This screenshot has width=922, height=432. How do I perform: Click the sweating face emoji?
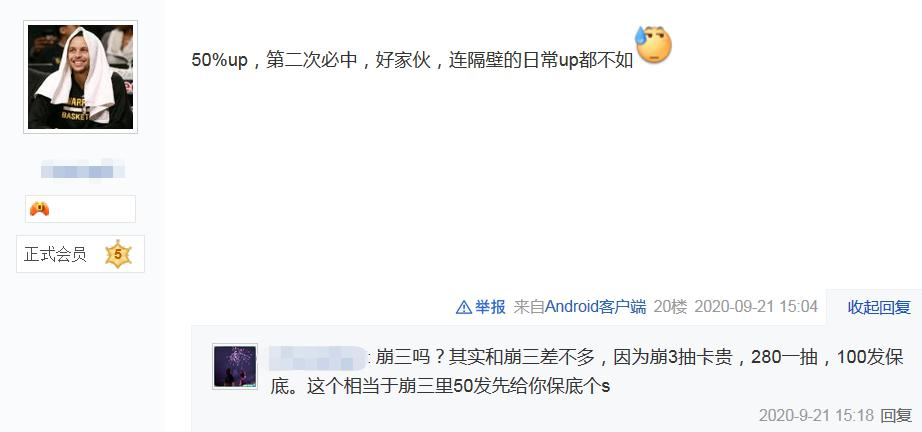(x=653, y=45)
